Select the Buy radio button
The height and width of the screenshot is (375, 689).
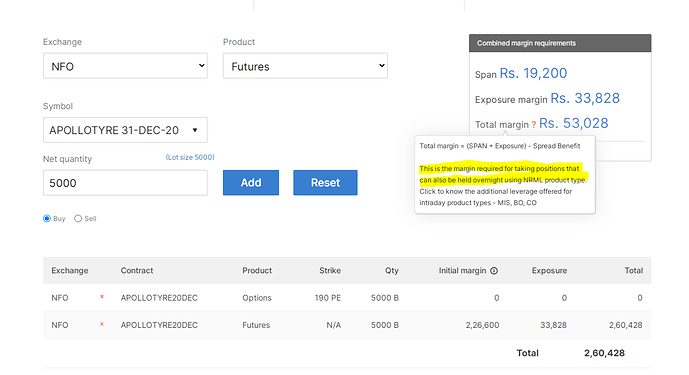(x=47, y=218)
